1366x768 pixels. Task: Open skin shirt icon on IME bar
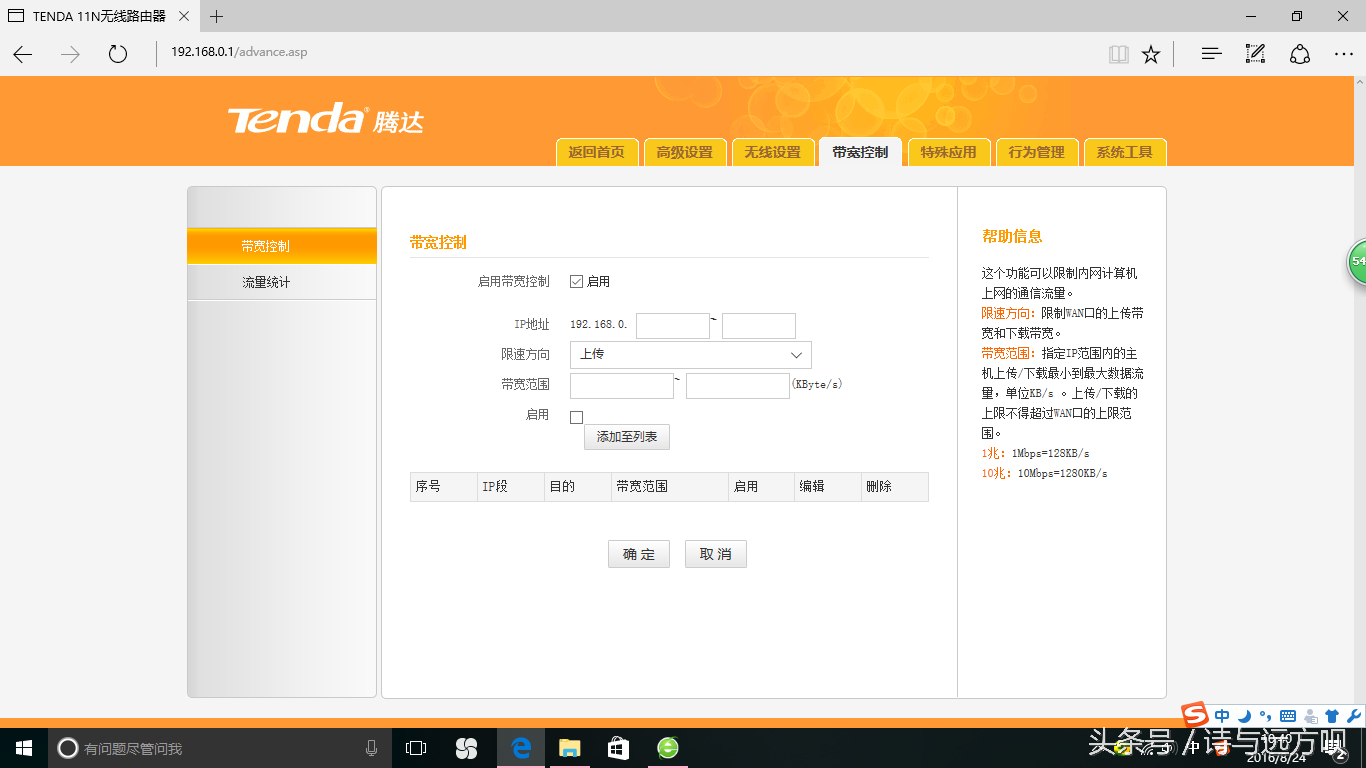pyautogui.click(x=1332, y=716)
